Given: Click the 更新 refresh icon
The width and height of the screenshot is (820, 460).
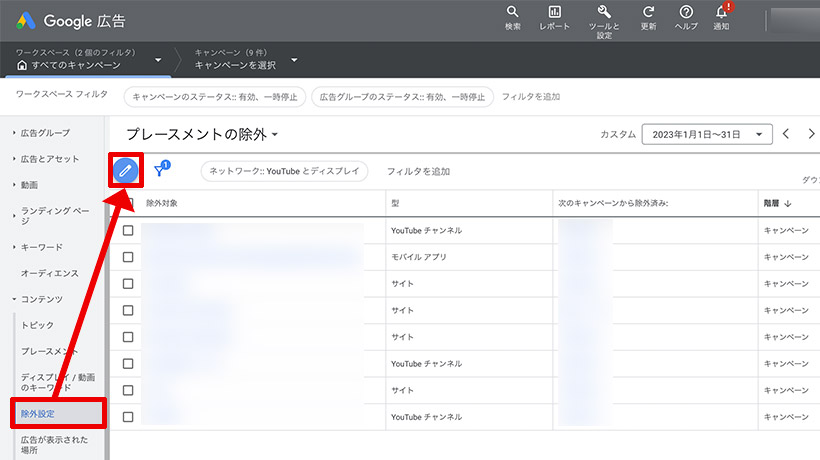Looking at the screenshot, I should (x=648, y=12).
